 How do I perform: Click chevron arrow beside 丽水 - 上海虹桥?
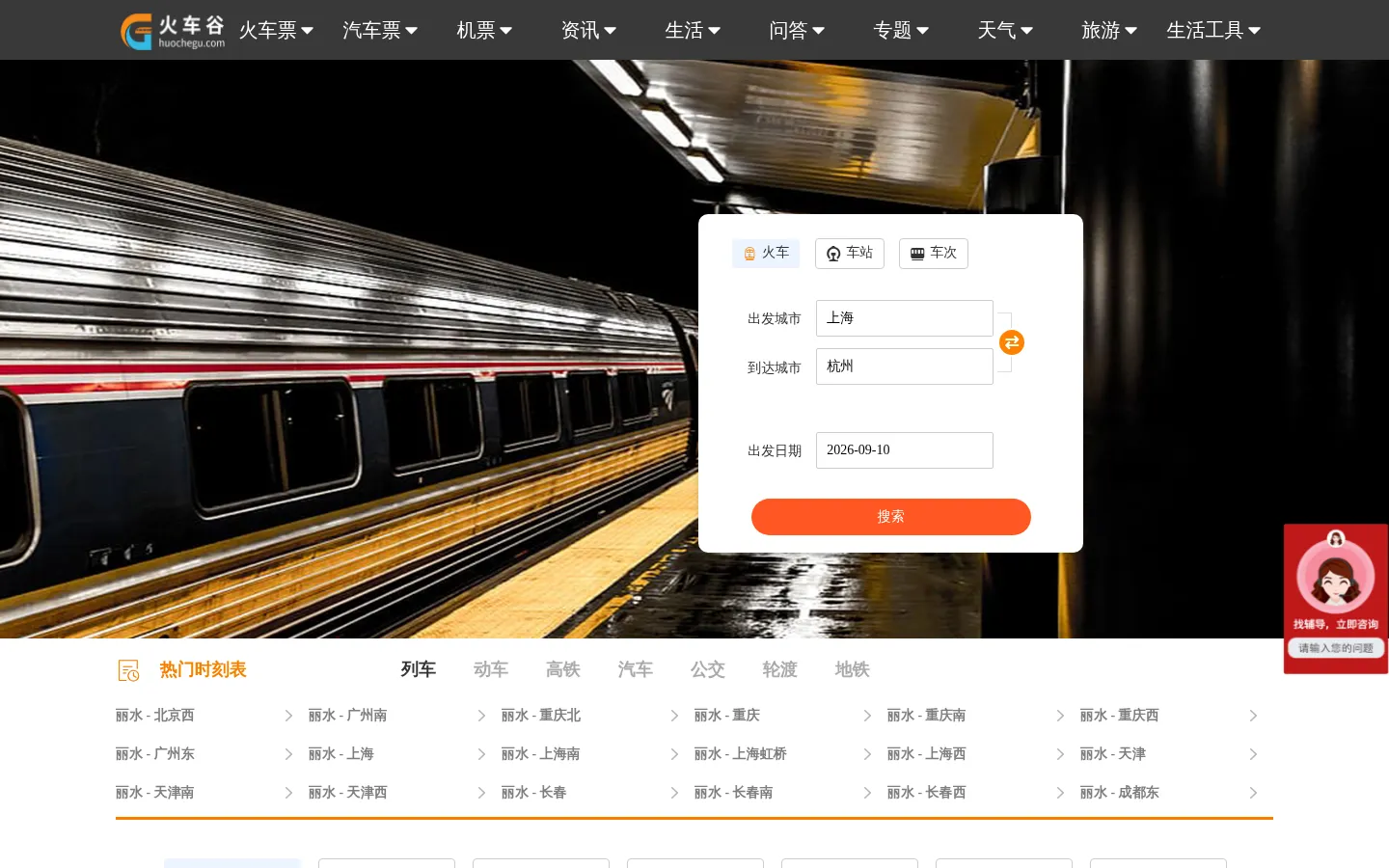(x=867, y=754)
